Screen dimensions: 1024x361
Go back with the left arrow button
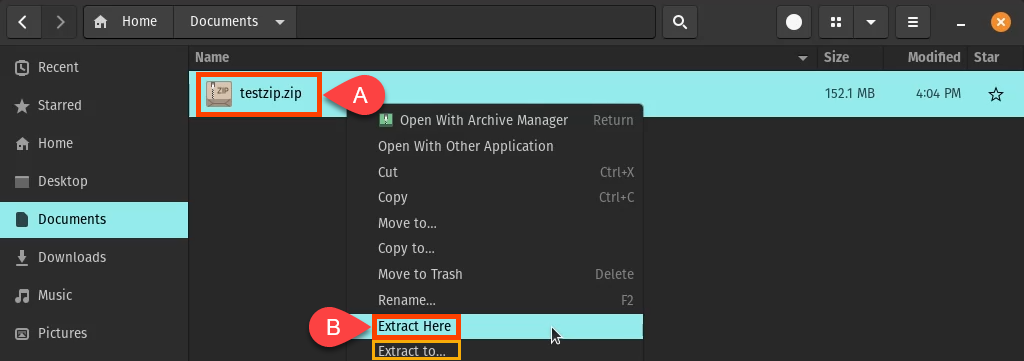point(23,22)
